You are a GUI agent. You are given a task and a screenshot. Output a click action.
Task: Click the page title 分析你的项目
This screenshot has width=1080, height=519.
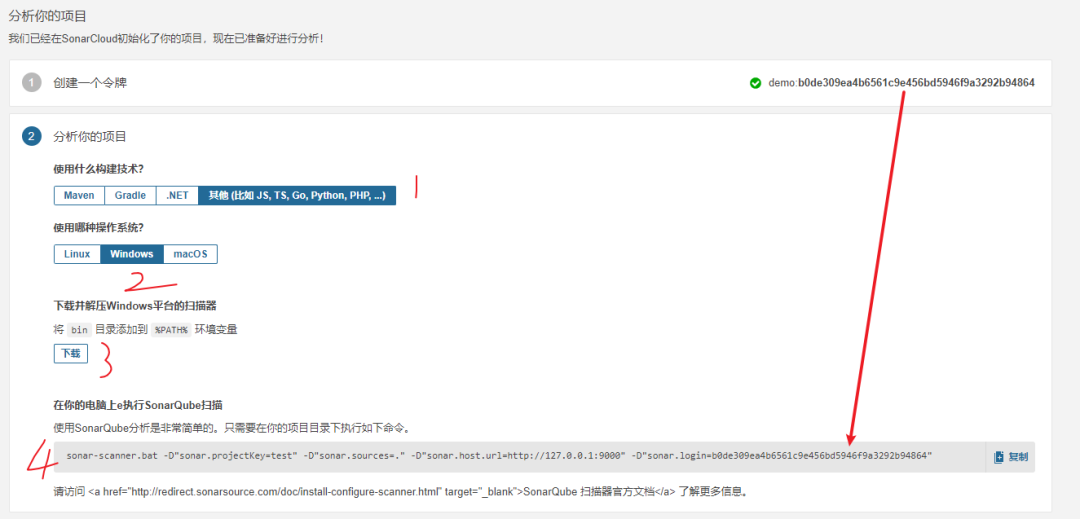pos(48,15)
